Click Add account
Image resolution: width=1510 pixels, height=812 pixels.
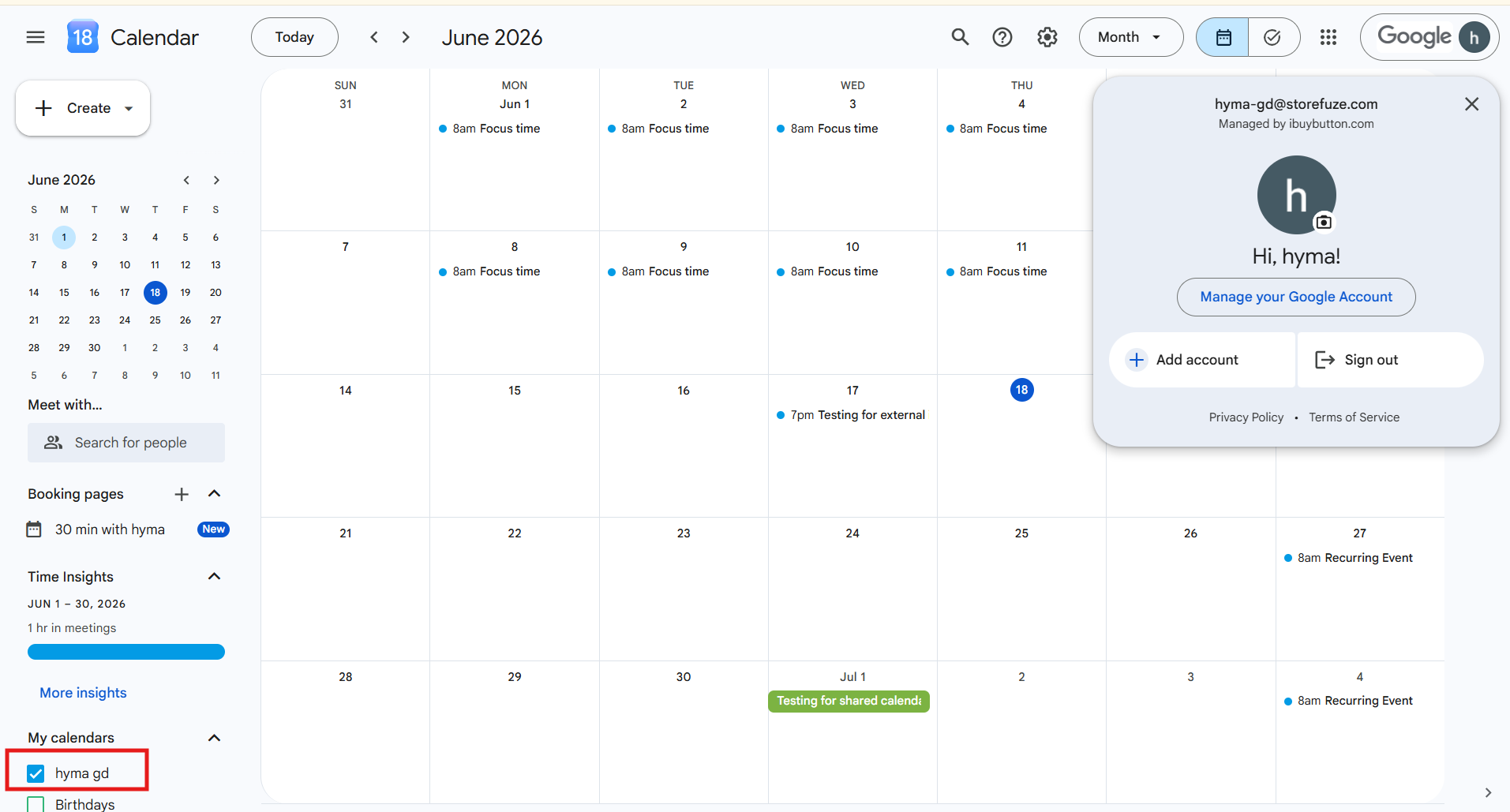coord(1202,360)
